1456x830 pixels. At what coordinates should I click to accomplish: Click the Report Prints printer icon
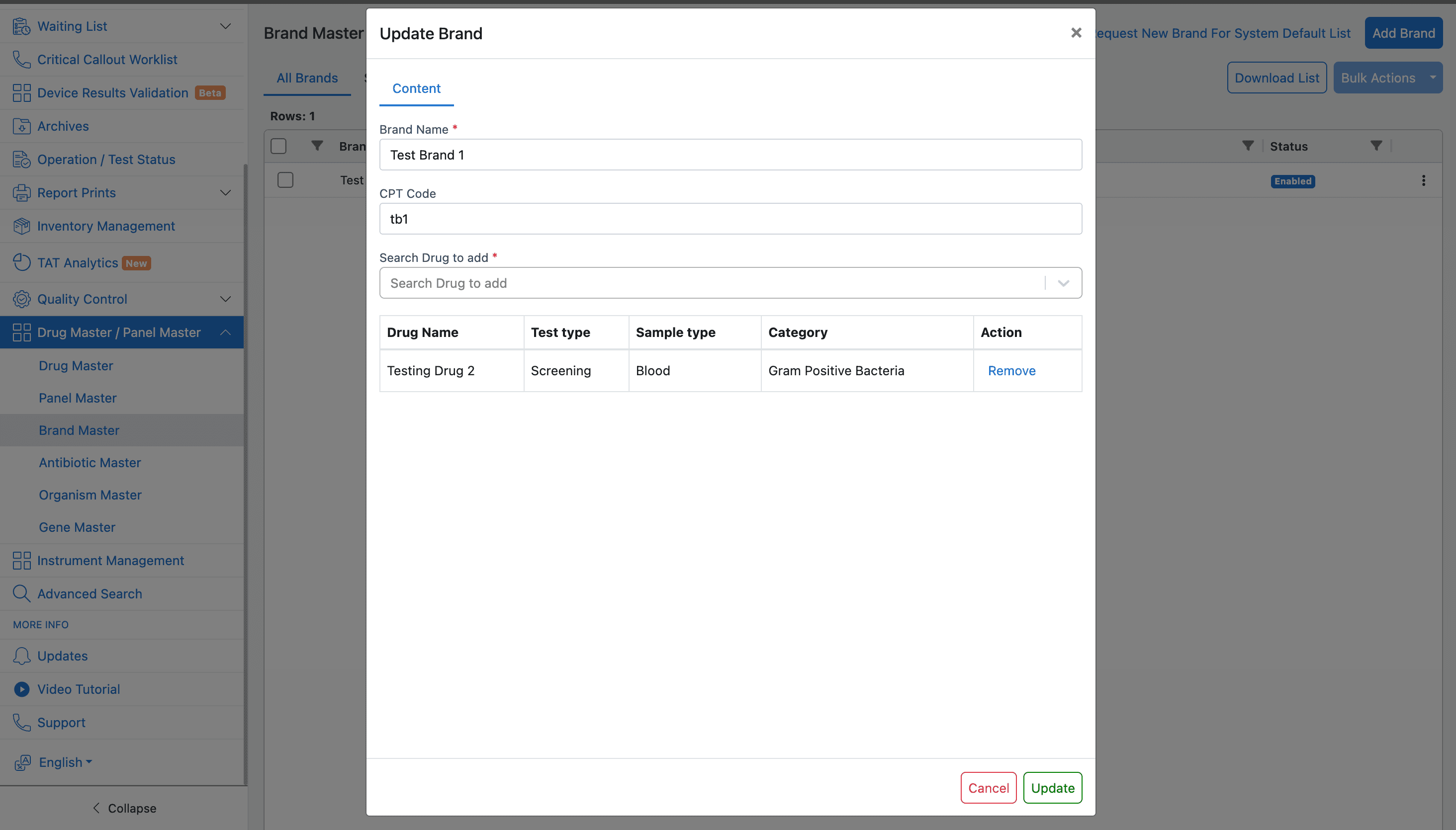click(22, 193)
